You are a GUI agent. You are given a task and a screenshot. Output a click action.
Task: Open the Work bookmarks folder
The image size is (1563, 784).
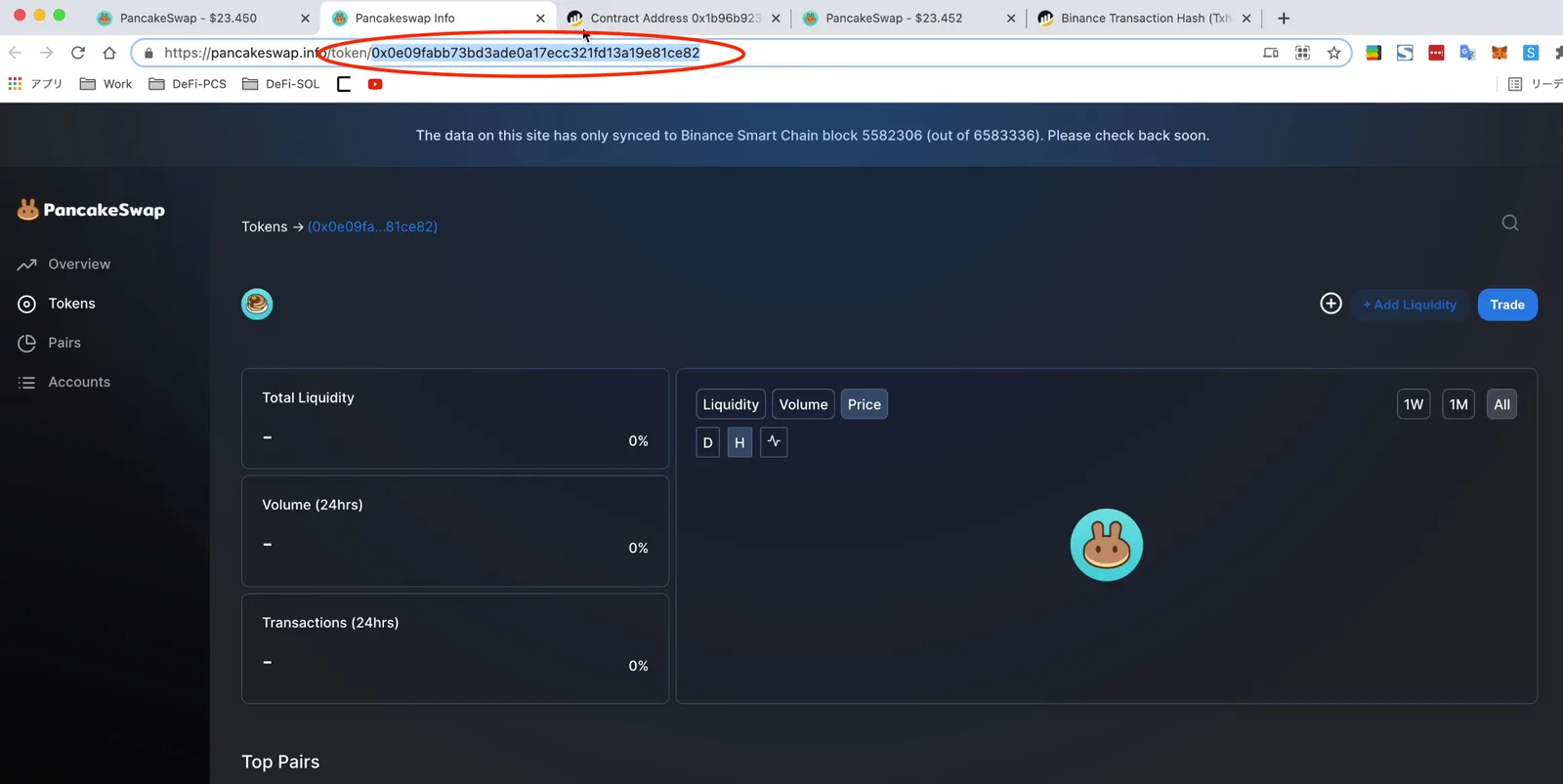click(x=106, y=84)
